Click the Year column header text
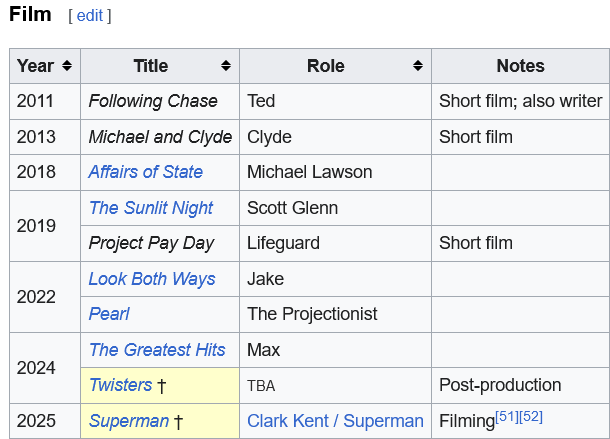 pos(35,66)
